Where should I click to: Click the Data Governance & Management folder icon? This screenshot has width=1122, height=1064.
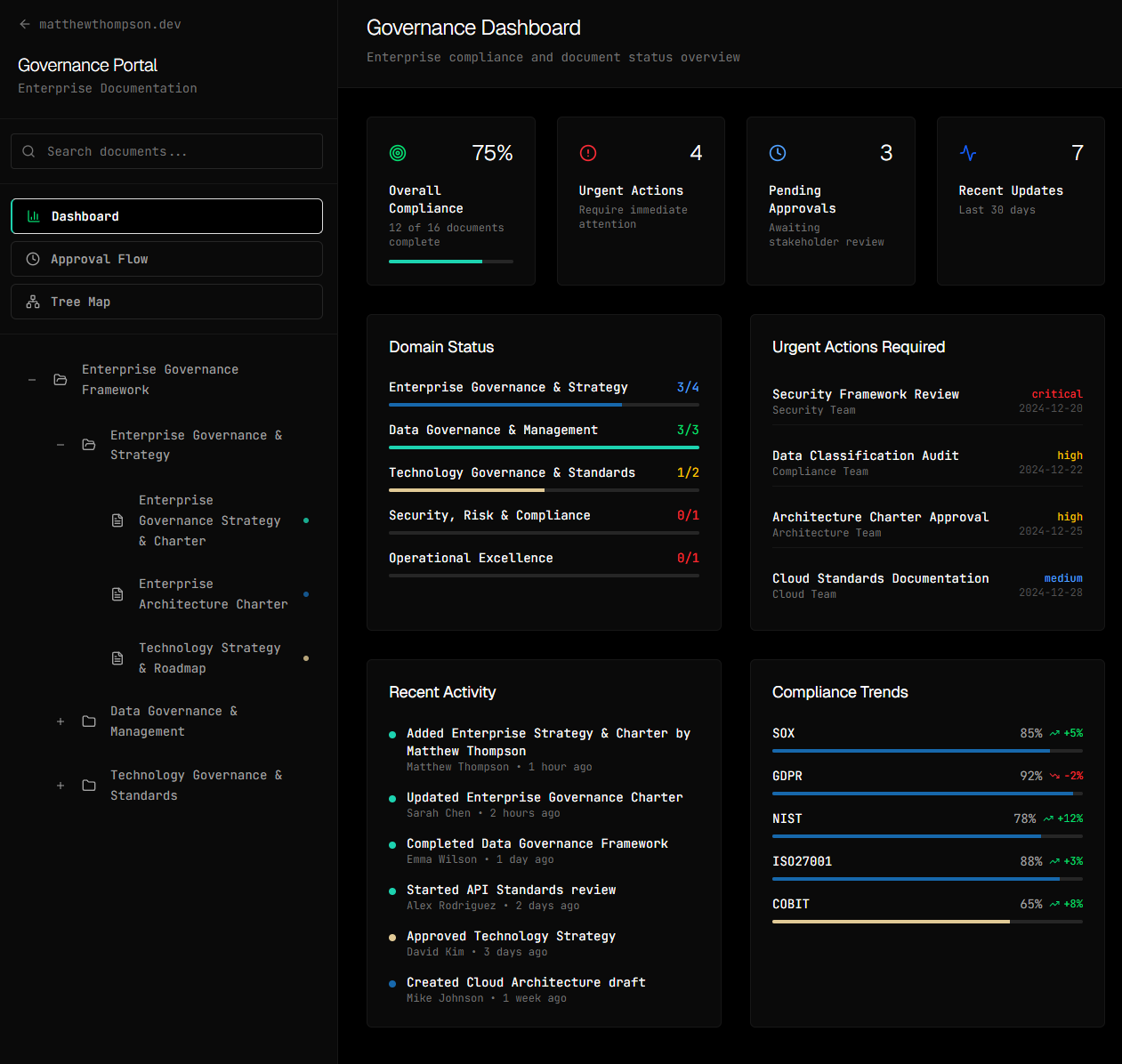(89, 721)
